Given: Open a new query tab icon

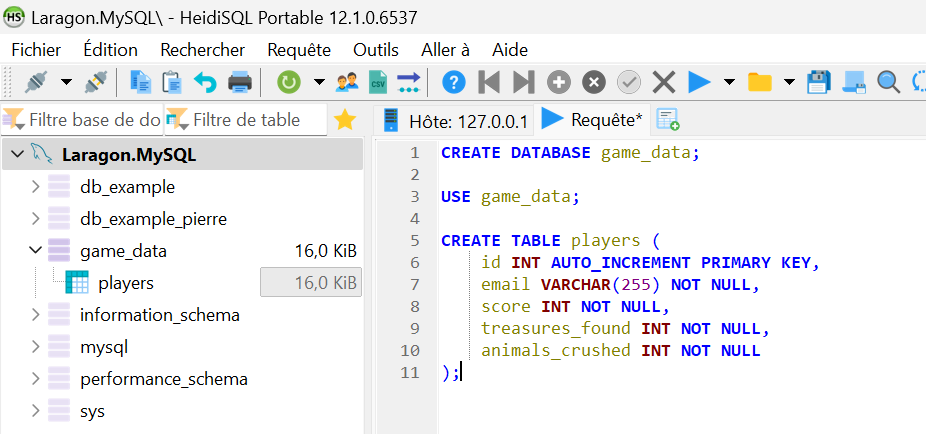Looking at the screenshot, I should pyautogui.click(x=667, y=120).
